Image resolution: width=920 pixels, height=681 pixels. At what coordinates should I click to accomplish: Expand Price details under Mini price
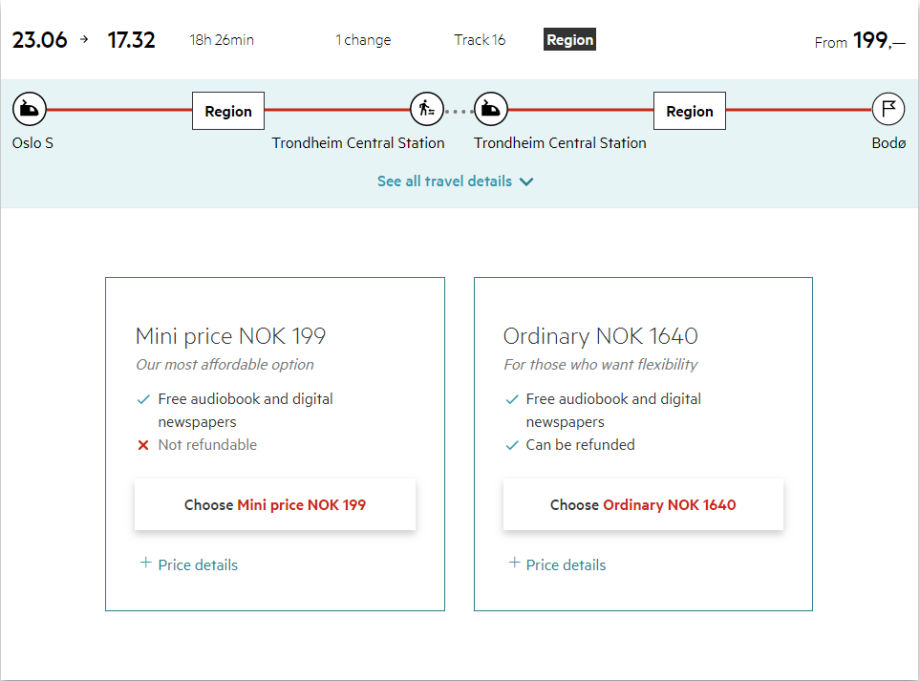[189, 565]
